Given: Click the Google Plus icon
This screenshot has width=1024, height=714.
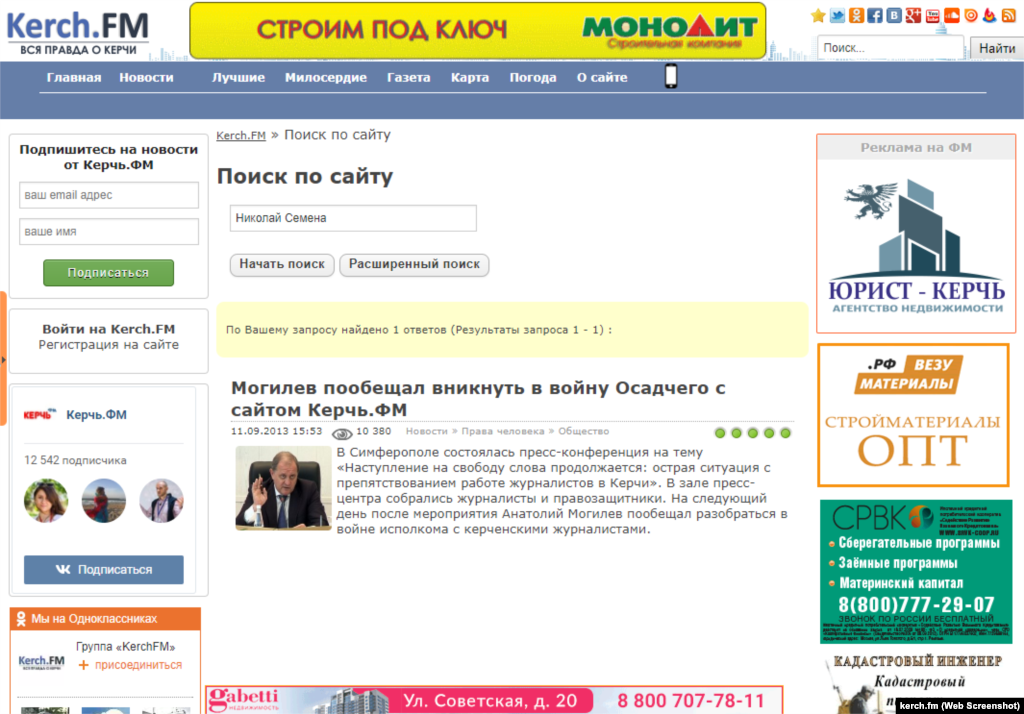Looking at the screenshot, I should [914, 15].
